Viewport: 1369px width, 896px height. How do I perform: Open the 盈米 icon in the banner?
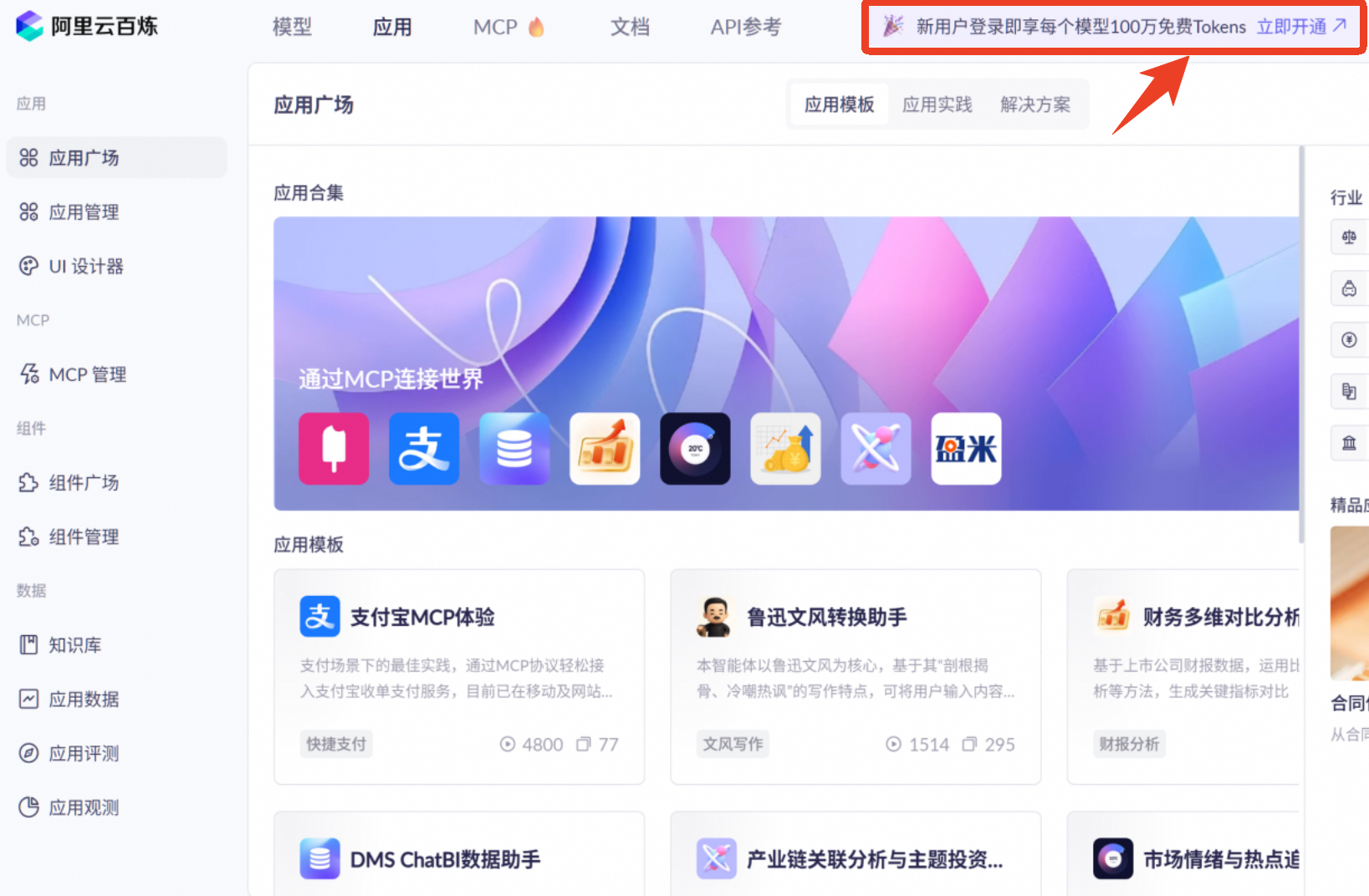click(966, 449)
